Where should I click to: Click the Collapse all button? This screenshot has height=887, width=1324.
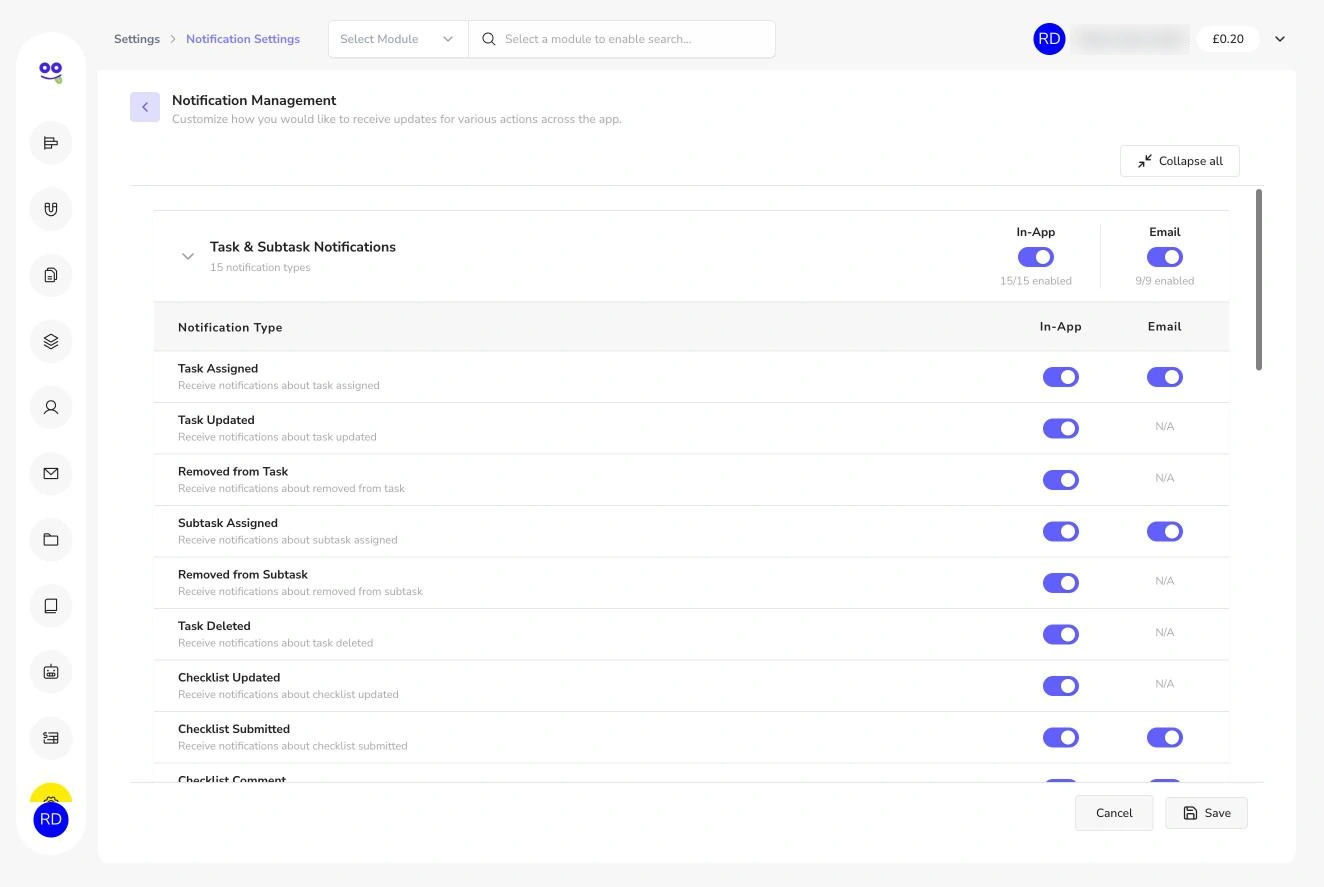pyautogui.click(x=1180, y=161)
